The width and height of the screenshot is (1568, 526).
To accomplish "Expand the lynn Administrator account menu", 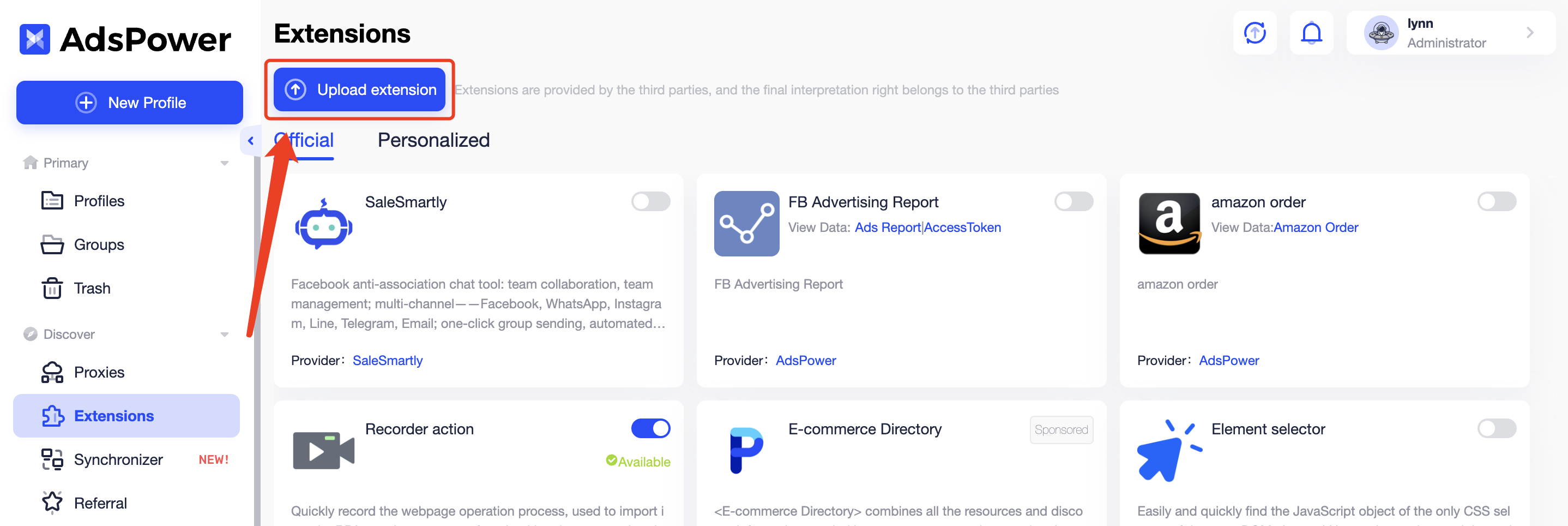I will click(1529, 33).
